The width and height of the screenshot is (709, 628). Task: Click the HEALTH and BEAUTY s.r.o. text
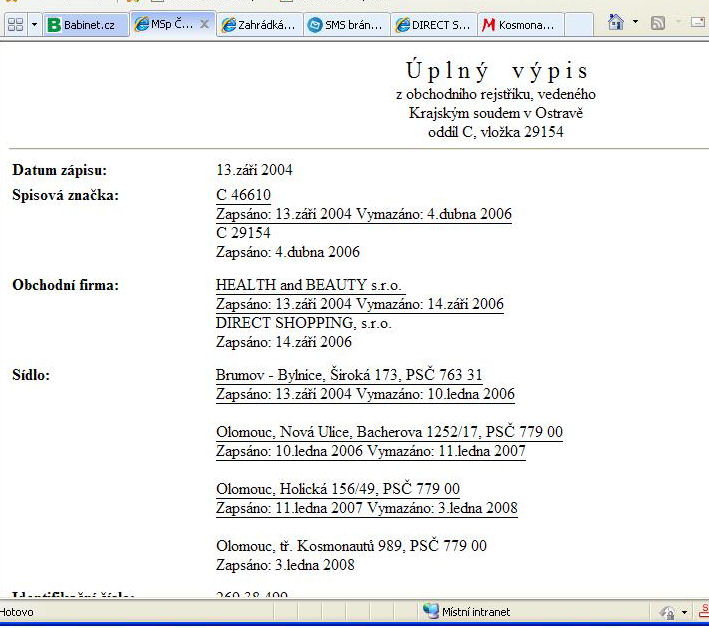(308, 285)
